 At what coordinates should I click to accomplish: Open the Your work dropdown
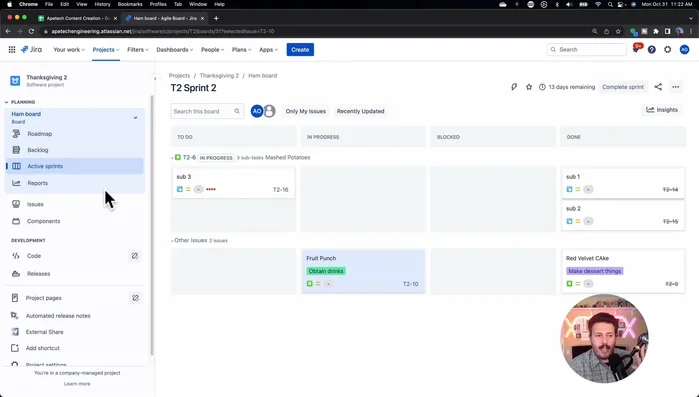tap(69, 49)
